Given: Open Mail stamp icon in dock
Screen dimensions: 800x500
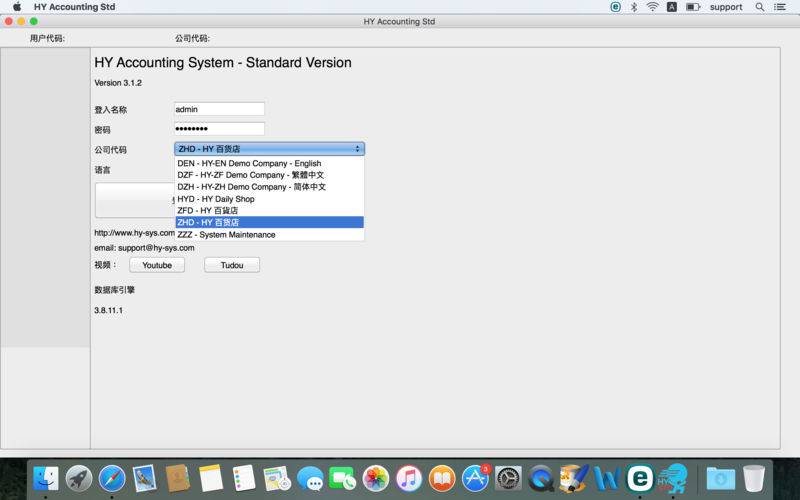Looking at the screenshot, I should (x=144, y=479).
